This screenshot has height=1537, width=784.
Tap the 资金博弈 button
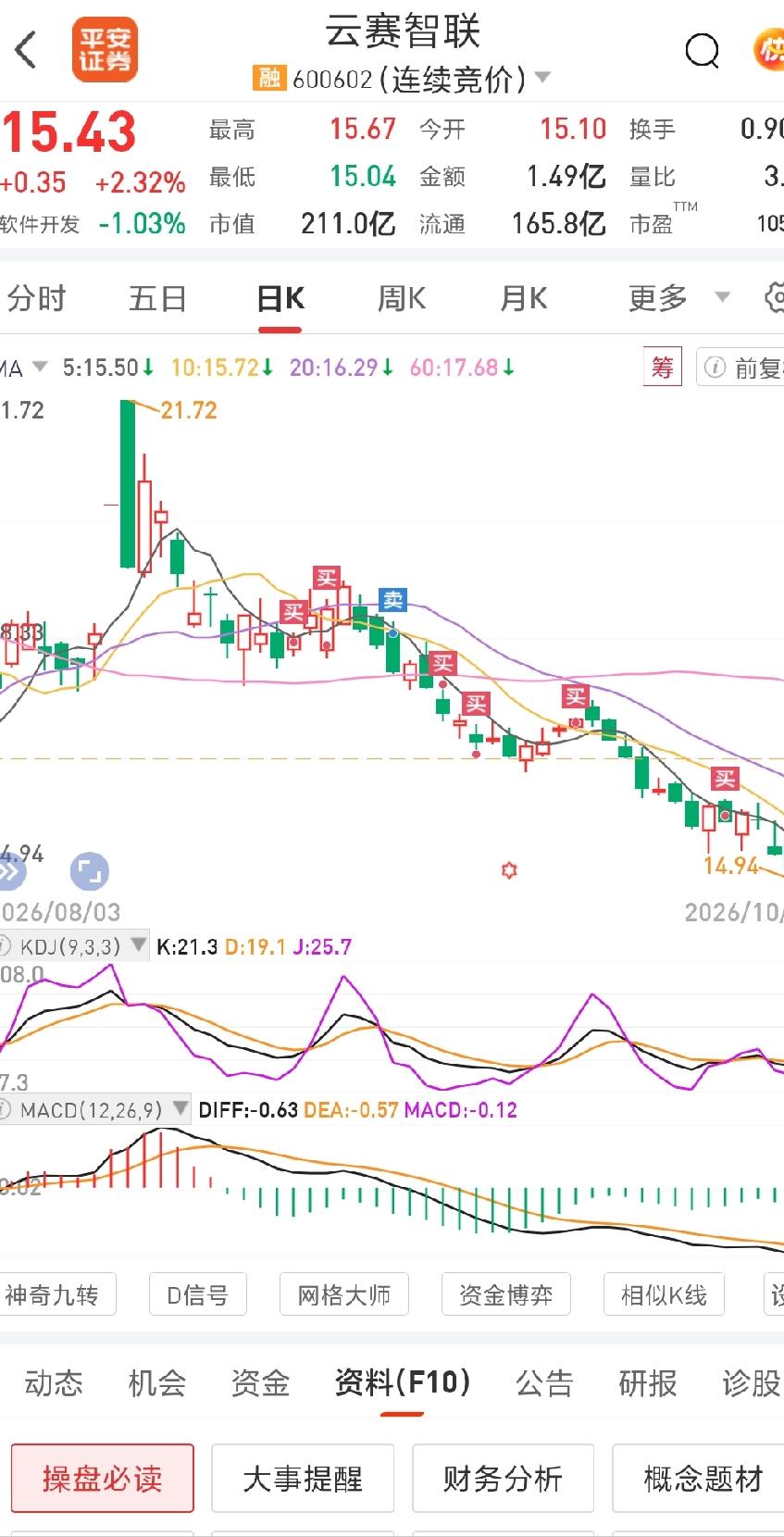tap(506, 1294)
